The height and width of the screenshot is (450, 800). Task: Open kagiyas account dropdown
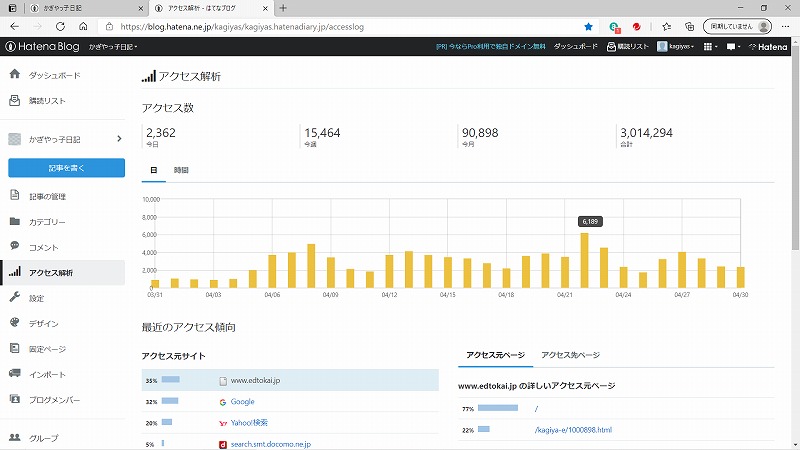tap(676, 46)
